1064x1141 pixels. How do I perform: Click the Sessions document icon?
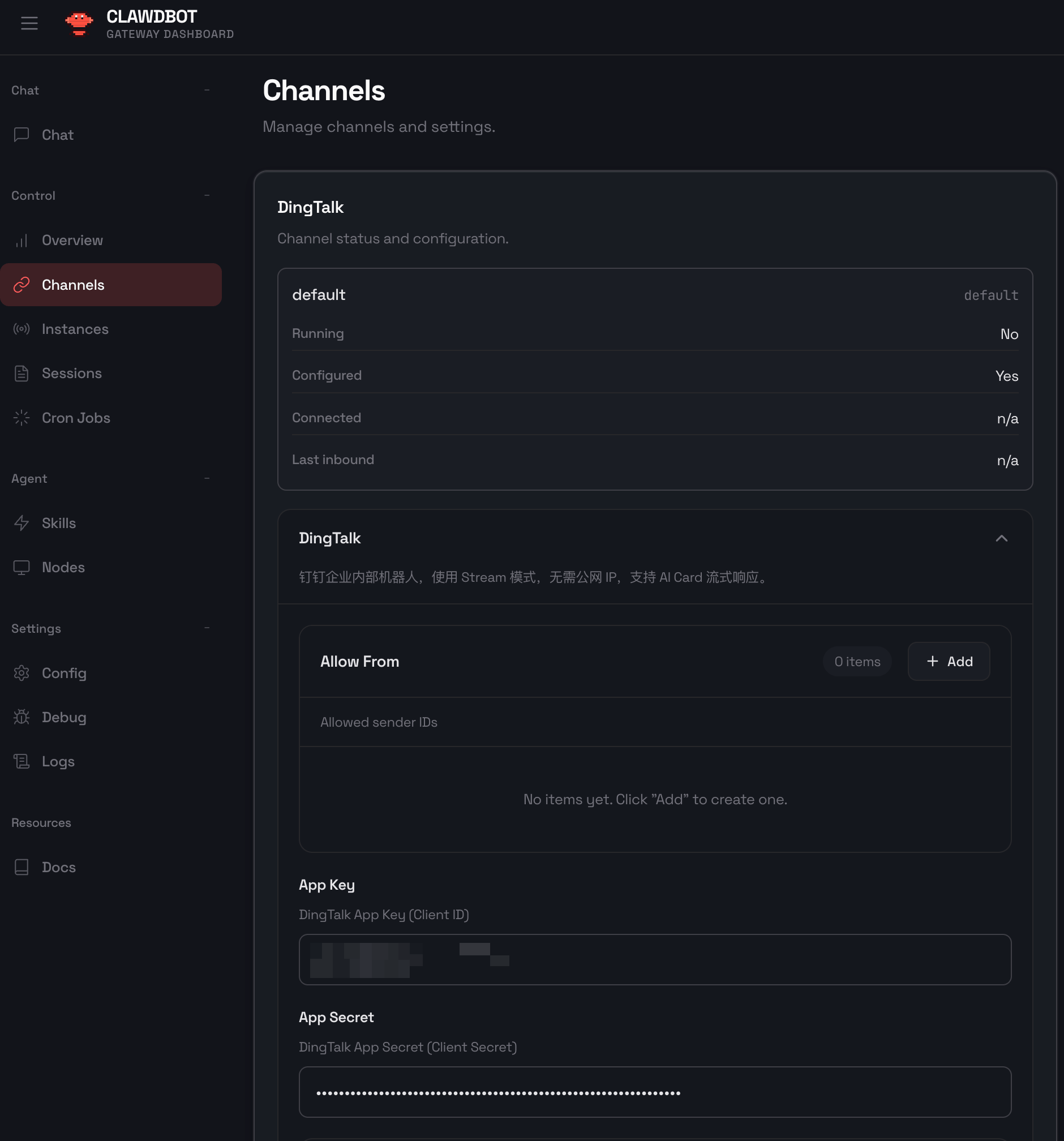22,373
